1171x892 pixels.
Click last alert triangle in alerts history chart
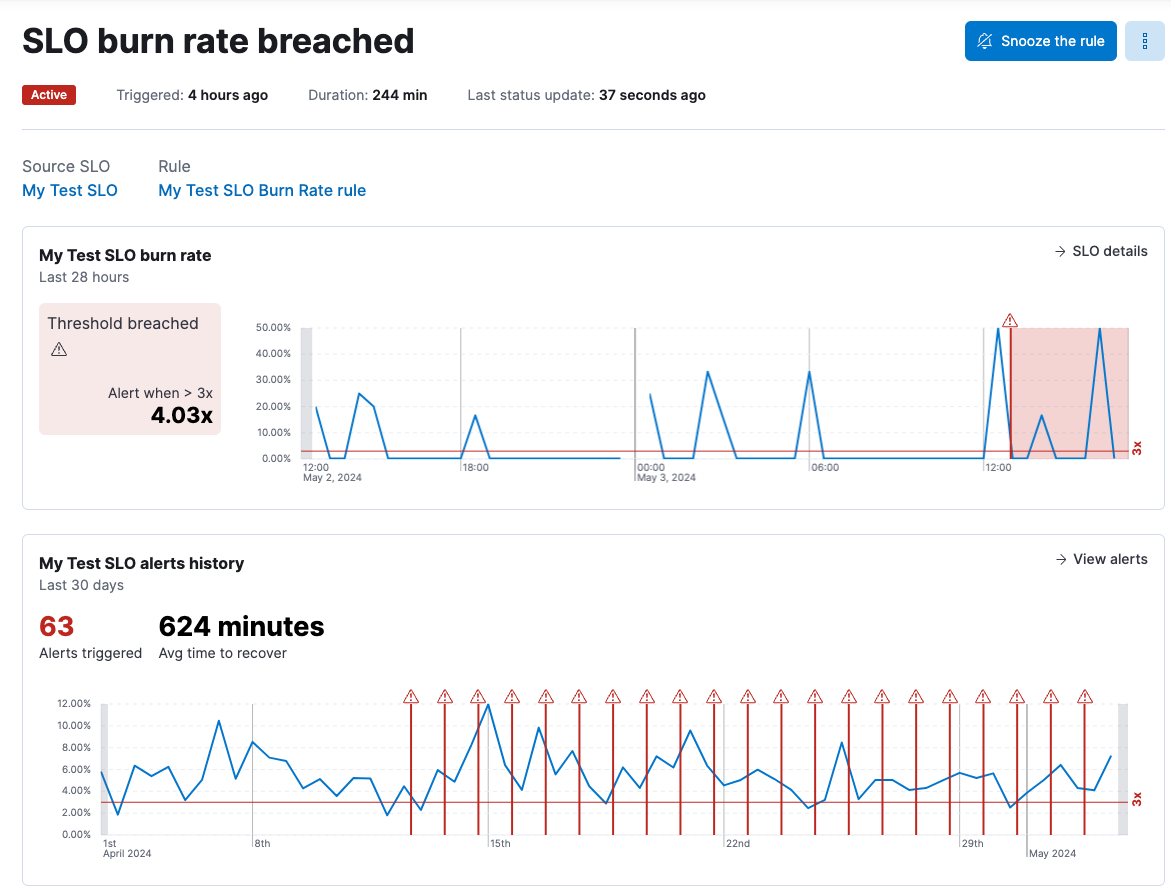pos(1085,696)
